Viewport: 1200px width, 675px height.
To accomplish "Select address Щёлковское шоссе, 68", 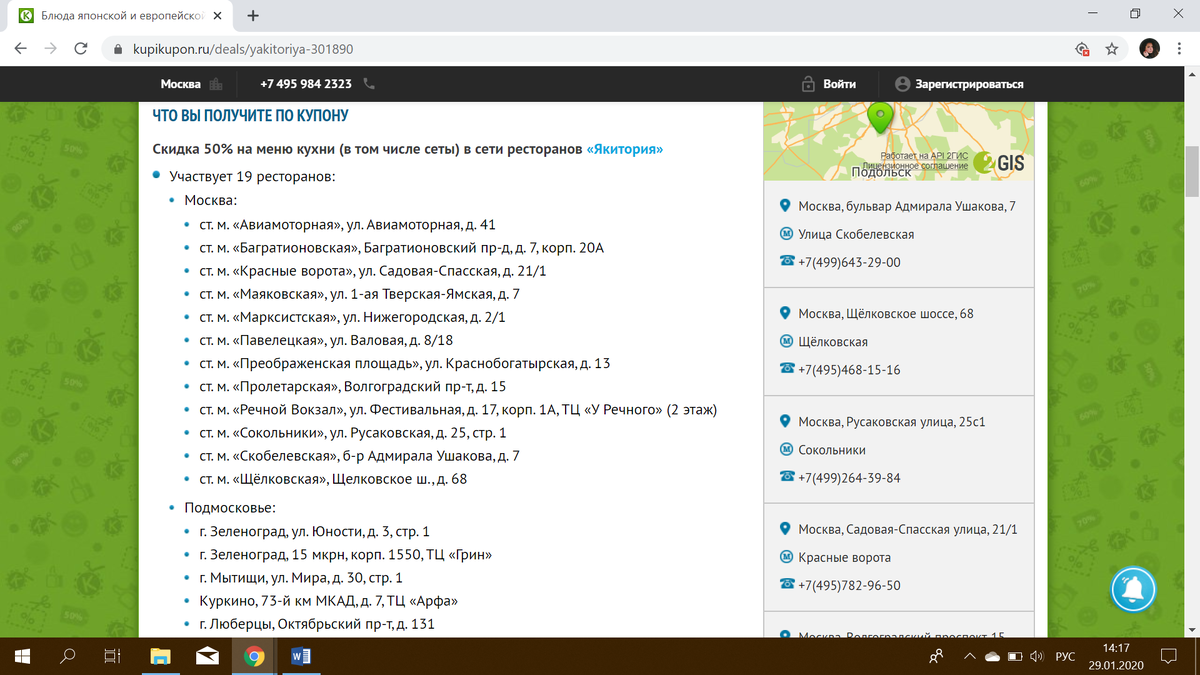I will (x=886, y=314).
